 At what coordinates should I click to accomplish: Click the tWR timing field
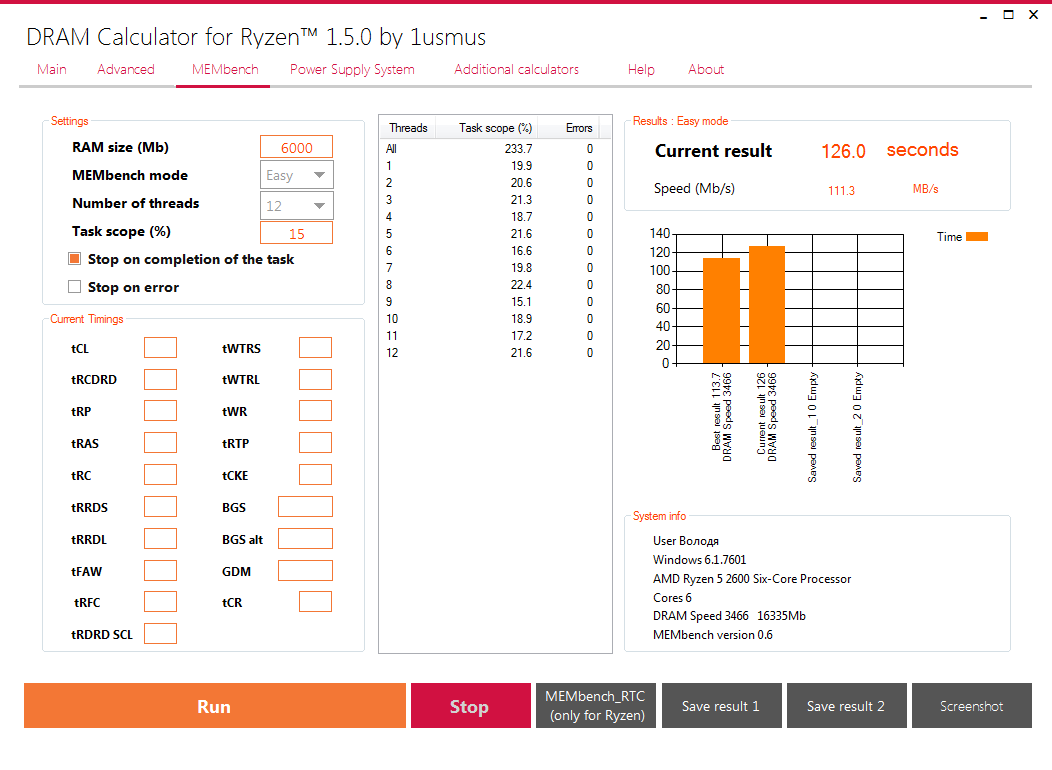pos(315,411)
